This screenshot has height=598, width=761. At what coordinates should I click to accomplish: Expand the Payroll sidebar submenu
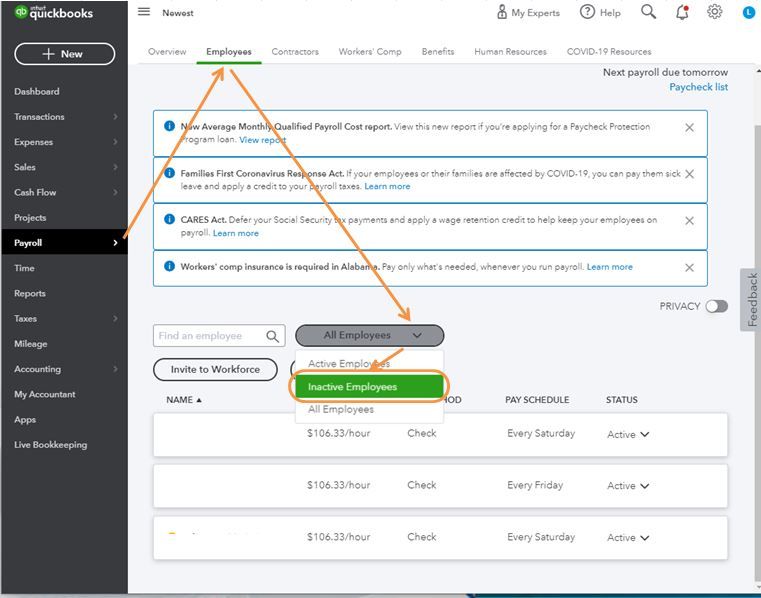pos(115,243)
